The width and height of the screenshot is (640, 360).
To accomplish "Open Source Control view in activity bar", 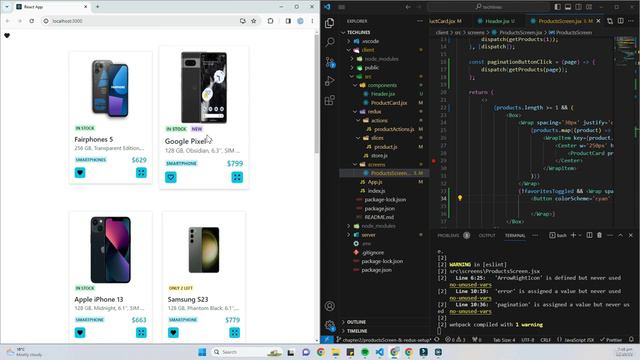I will 330,62.
